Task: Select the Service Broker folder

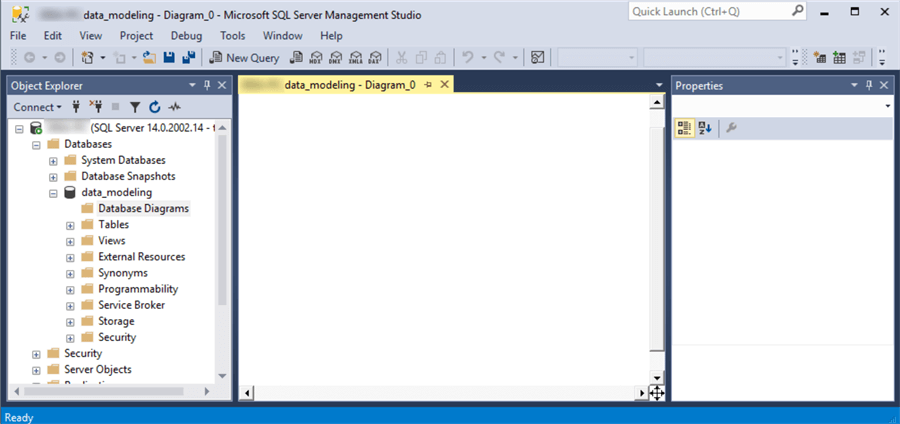Action: point(131,305)
